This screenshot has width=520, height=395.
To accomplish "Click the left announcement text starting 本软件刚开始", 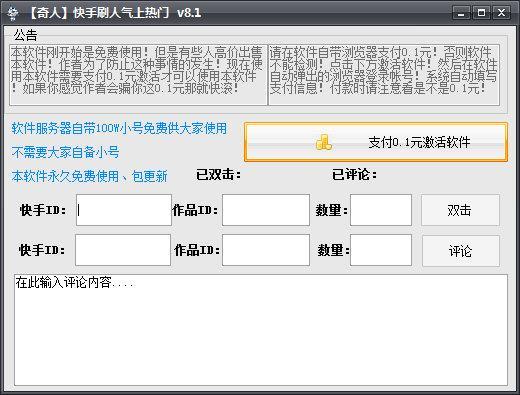I will coord(138,75).
